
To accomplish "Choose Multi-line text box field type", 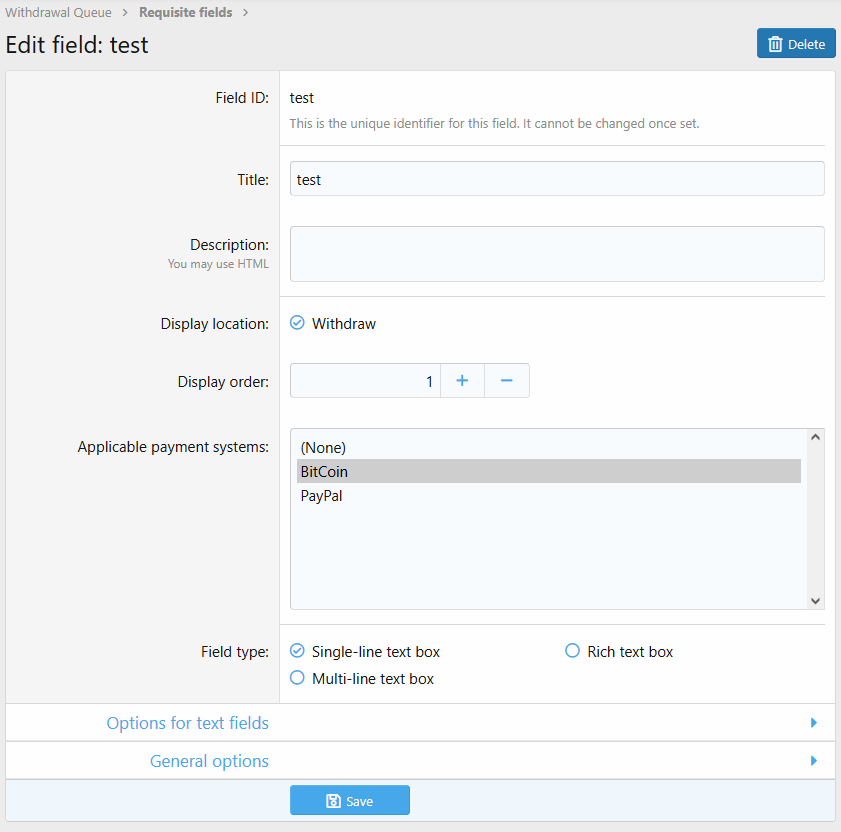I will click(x=297, y=678).
